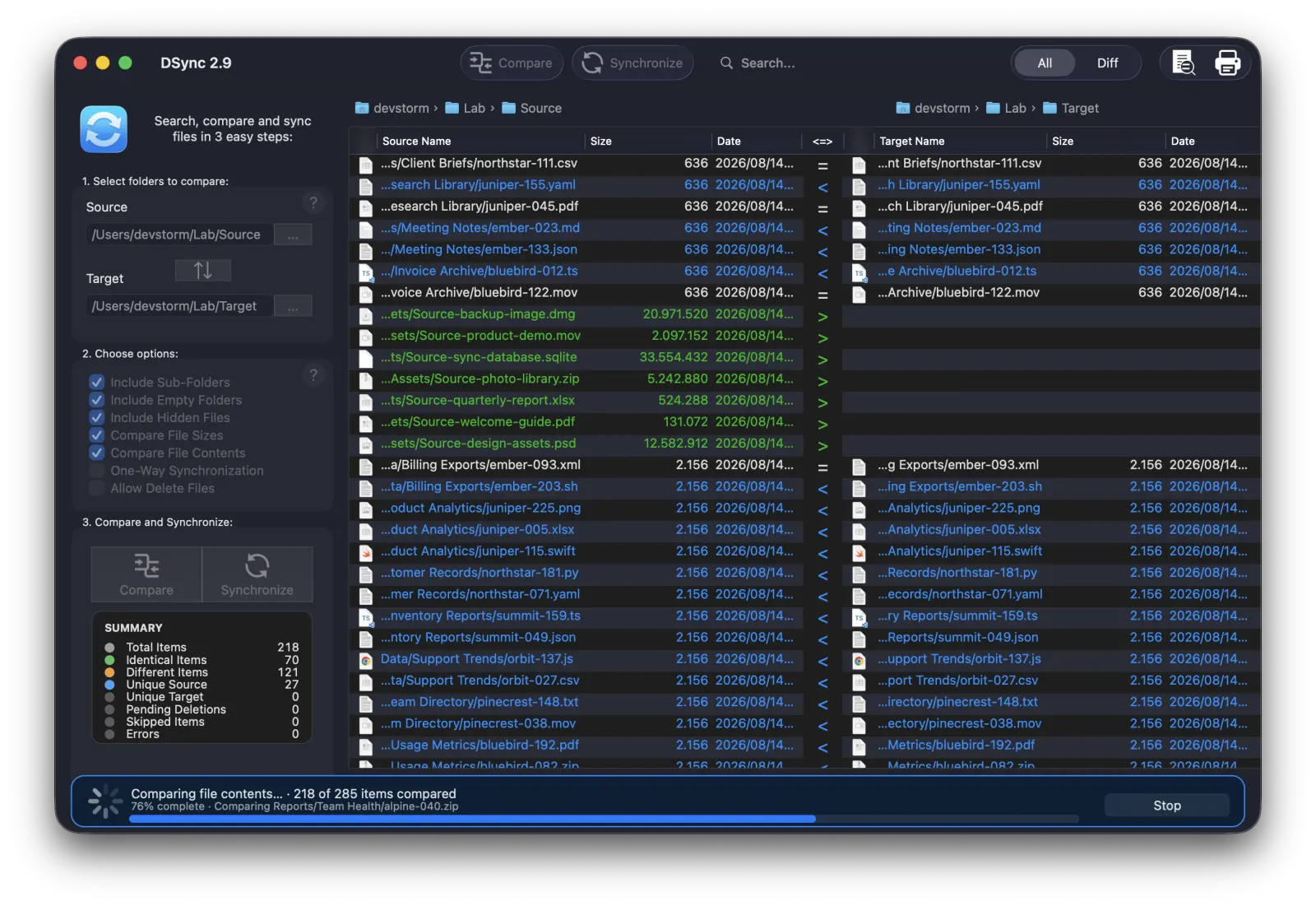This screenshot has height=906, width=1316.
Task: Click the DSync app logo icon
Action: point(104,129)
